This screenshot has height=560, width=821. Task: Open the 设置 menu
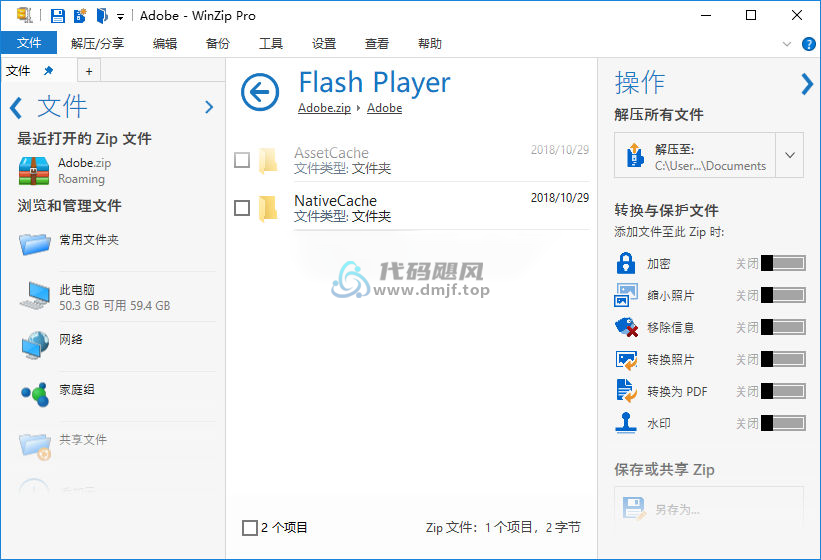324,43
